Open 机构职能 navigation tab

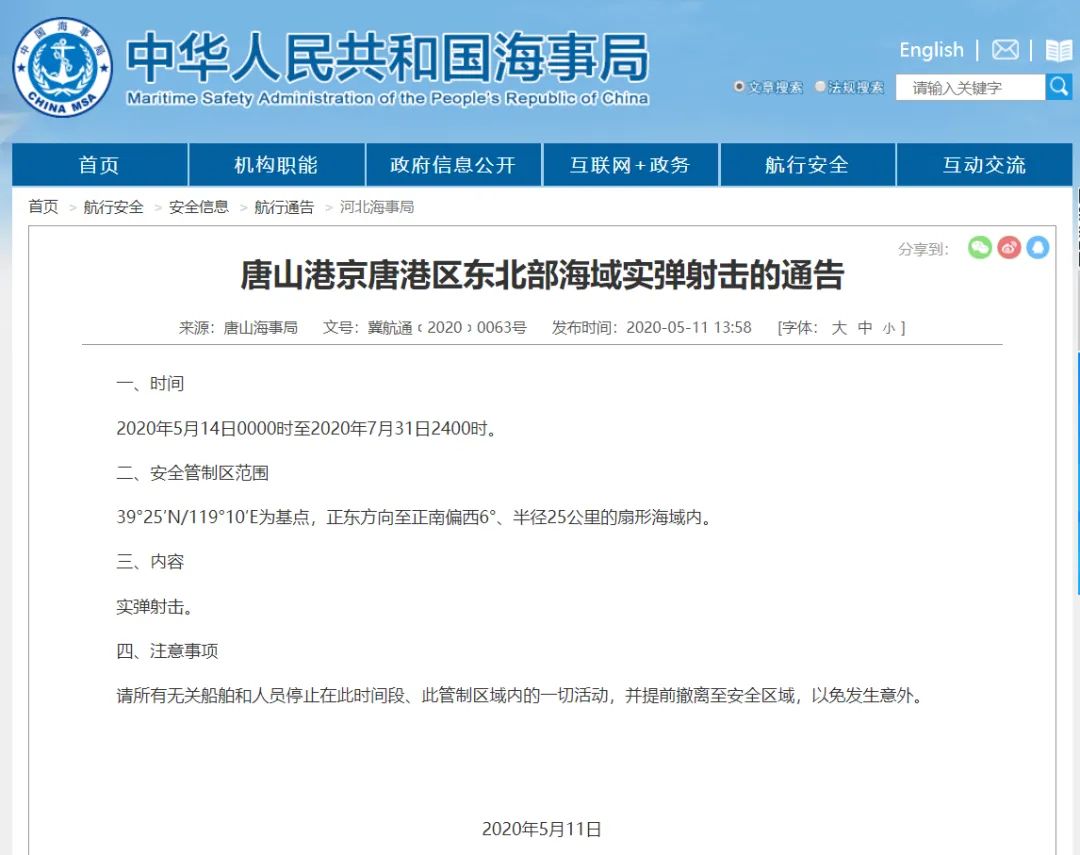pyautogui.click(x=276, y=165)
